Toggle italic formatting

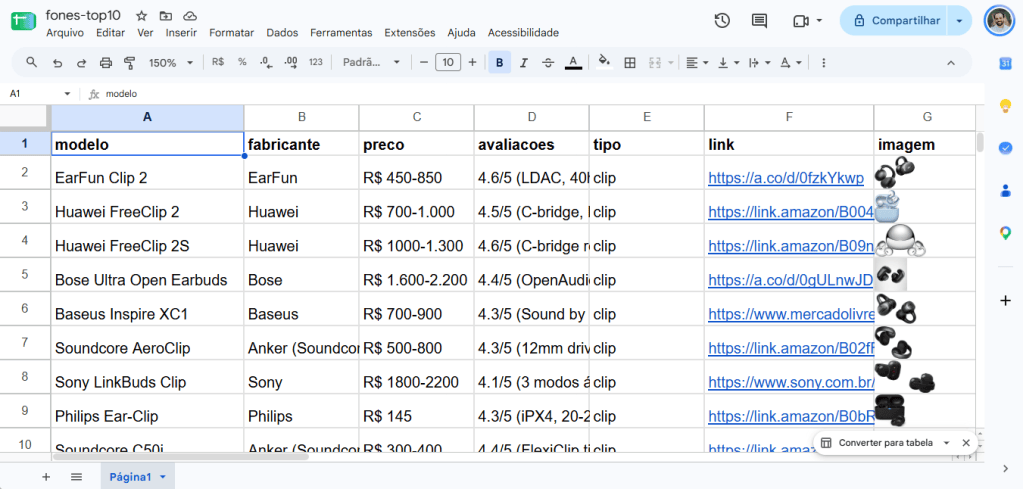[x=523, y=63]
